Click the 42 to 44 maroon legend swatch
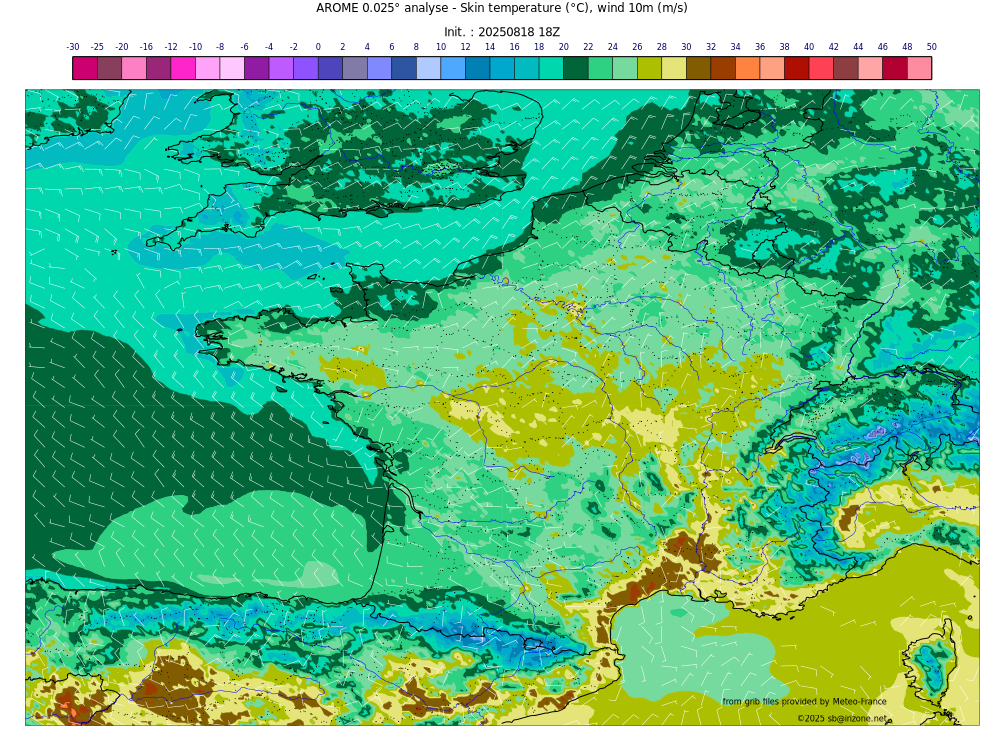The width and height of the screenshot is (1005, 738). (845, 68)
